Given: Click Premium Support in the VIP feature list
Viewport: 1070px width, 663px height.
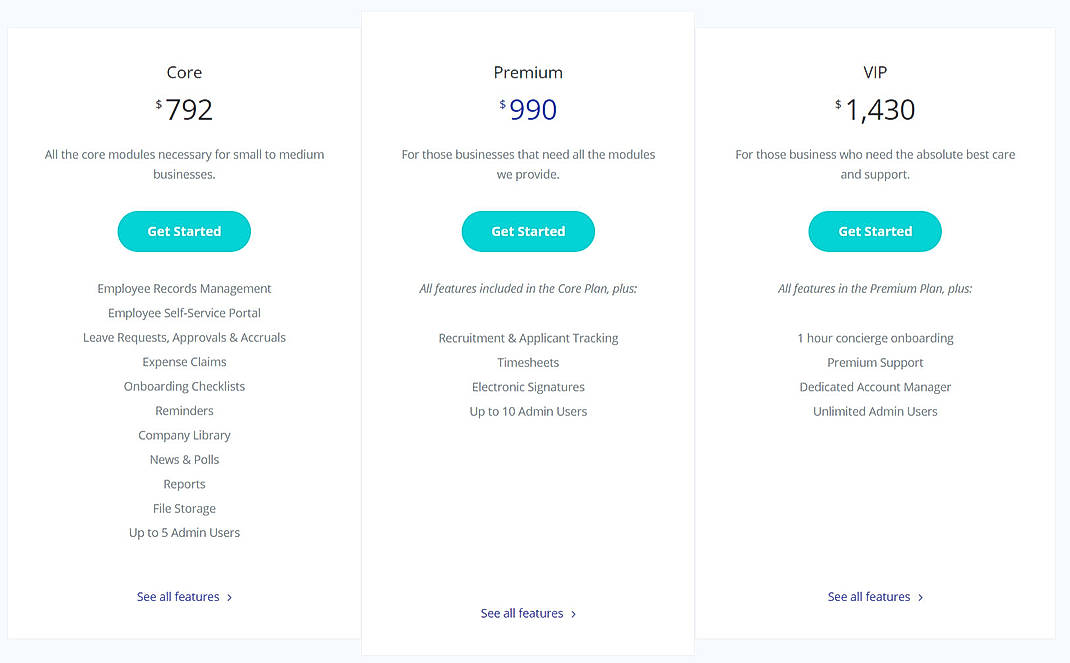Looking at the screenshot, I should [875, 362].
